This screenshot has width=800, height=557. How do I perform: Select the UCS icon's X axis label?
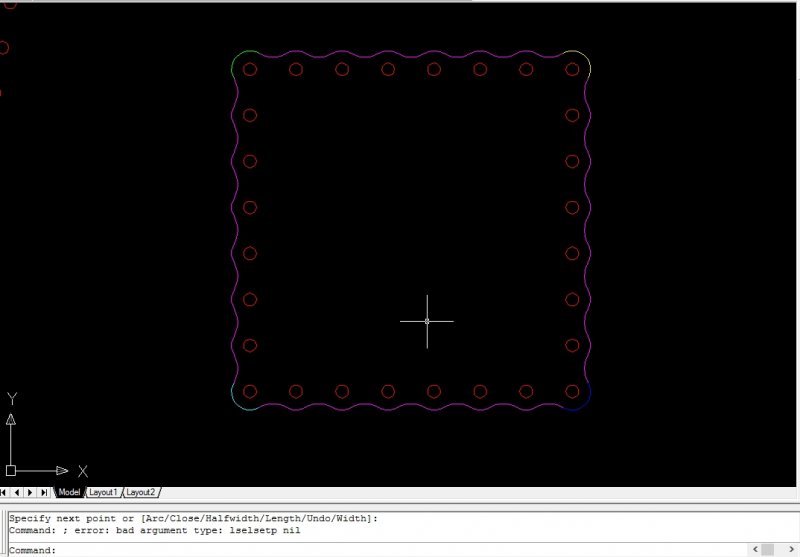83,471
